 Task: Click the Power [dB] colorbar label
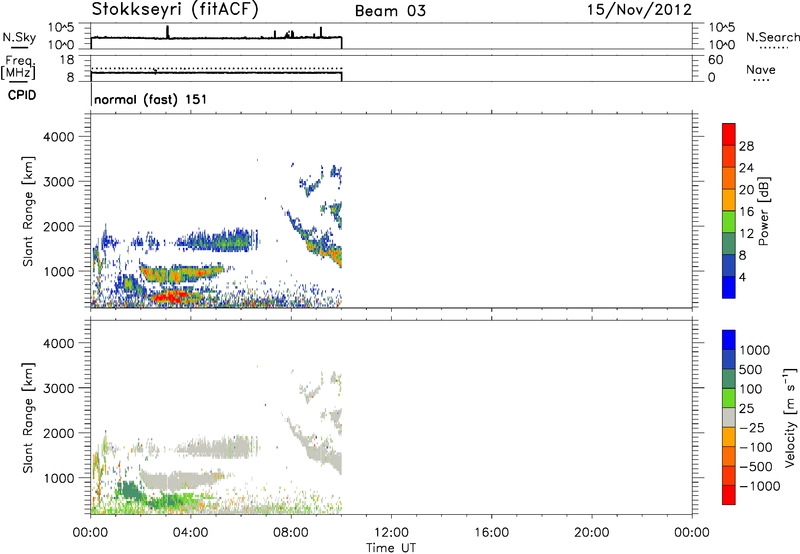(x=763, y=211)
